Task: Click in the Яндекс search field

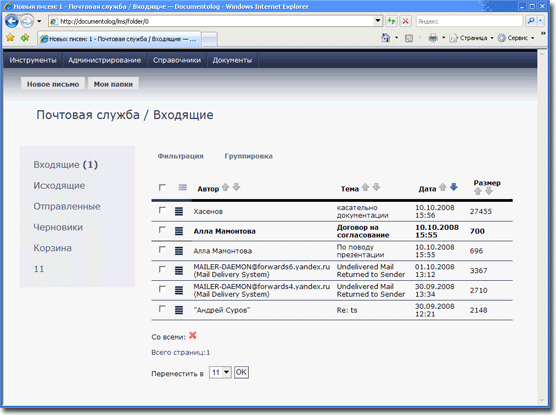Action: tap(469, 21)
